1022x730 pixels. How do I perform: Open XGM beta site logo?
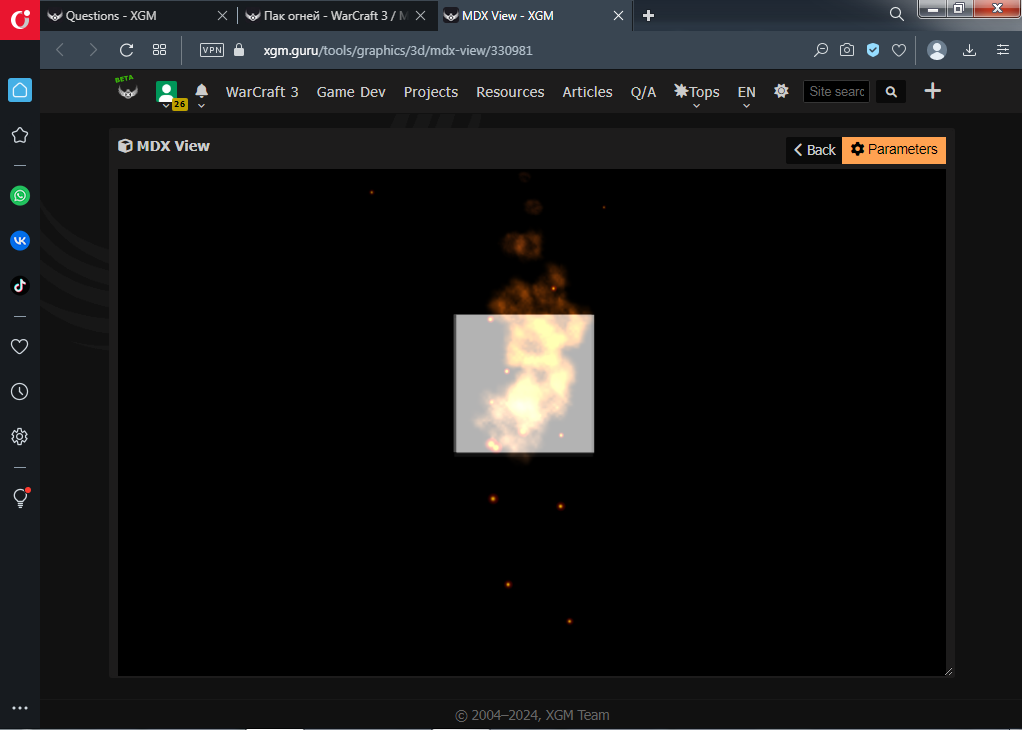click(128, 89)
